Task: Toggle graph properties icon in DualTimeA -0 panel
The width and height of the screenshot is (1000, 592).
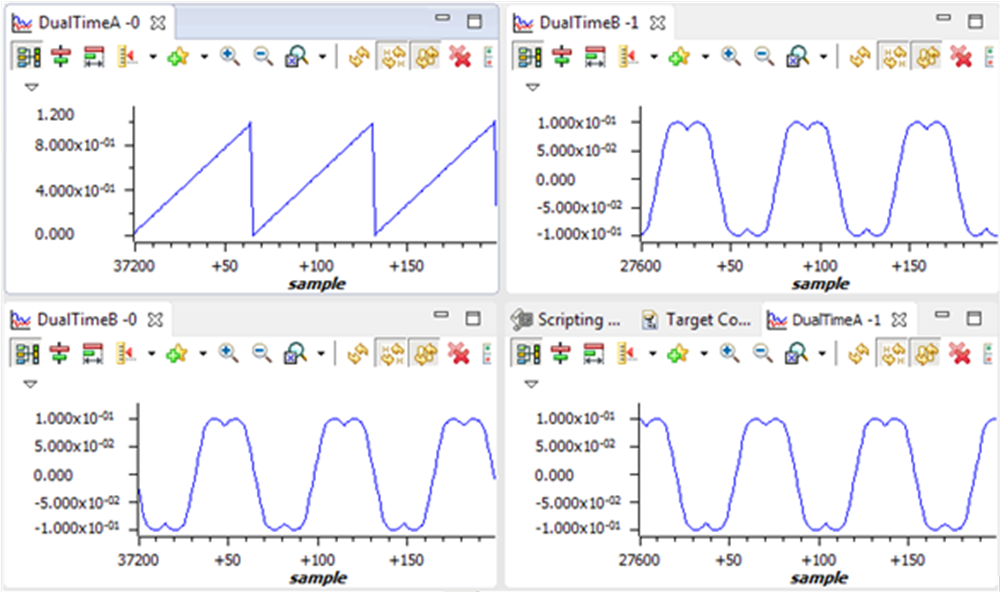Action: click(27, 57)
